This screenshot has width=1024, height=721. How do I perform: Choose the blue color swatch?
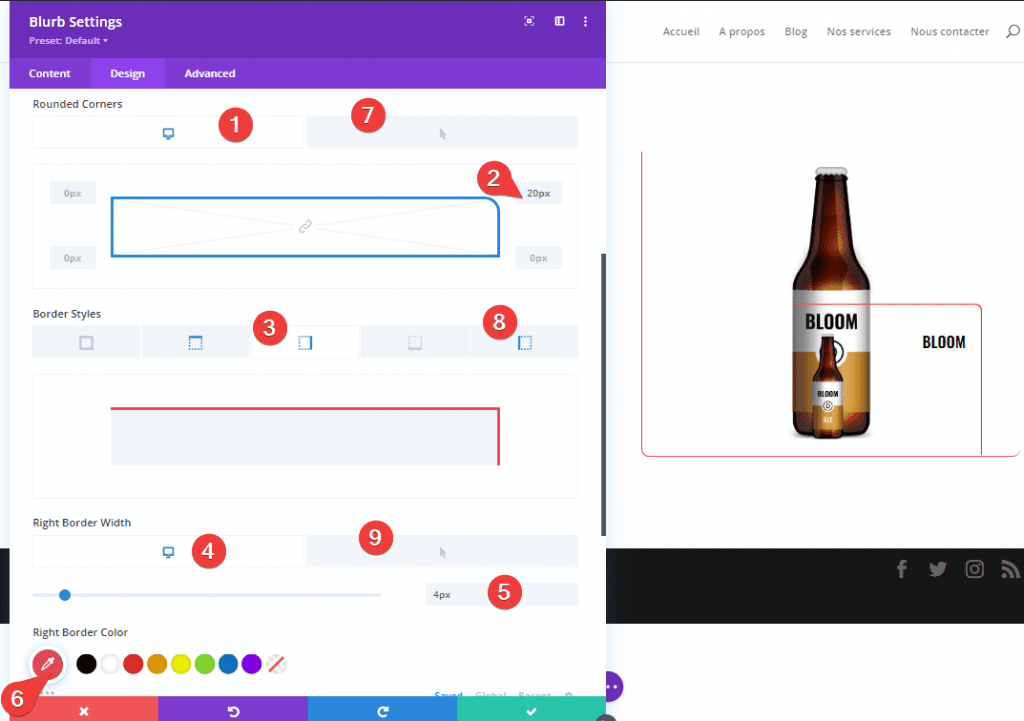click(x=228, y=664)
